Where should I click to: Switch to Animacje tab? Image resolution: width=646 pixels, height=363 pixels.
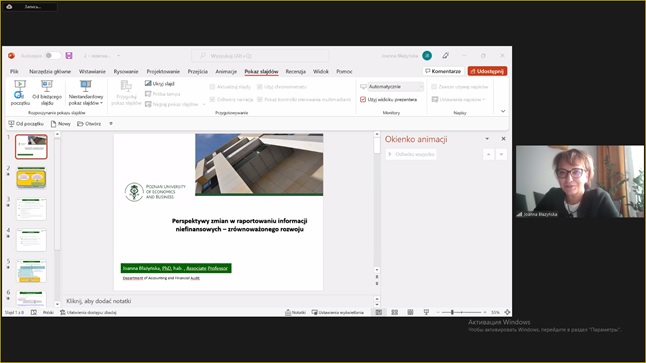coord(226,71)
